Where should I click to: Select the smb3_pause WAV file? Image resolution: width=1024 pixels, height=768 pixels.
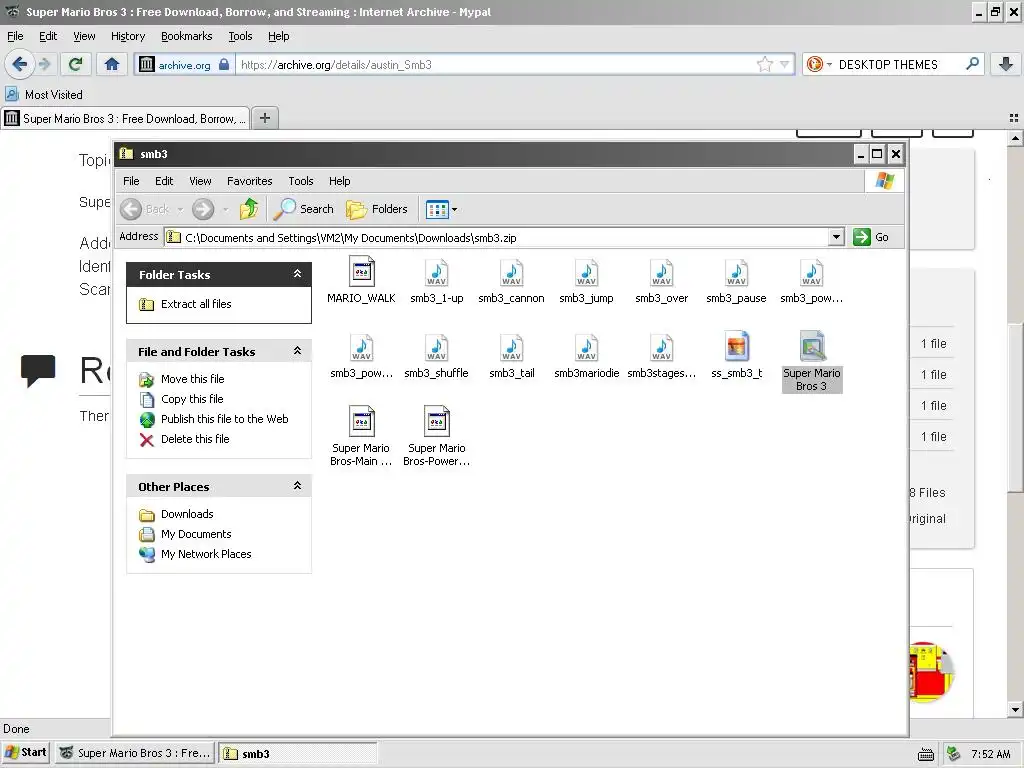tap(736, 281)
